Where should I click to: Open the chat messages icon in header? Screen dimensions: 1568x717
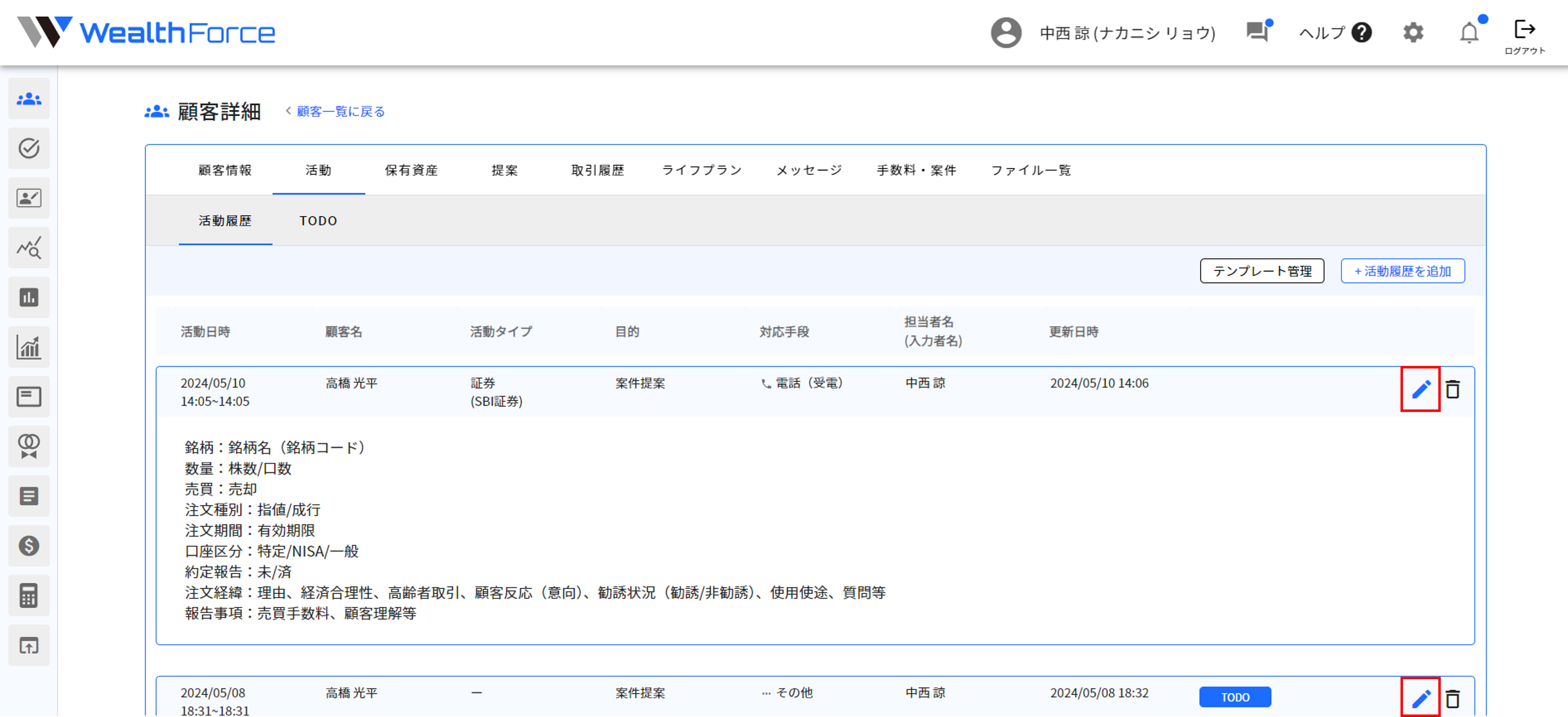click(1257, 32)
